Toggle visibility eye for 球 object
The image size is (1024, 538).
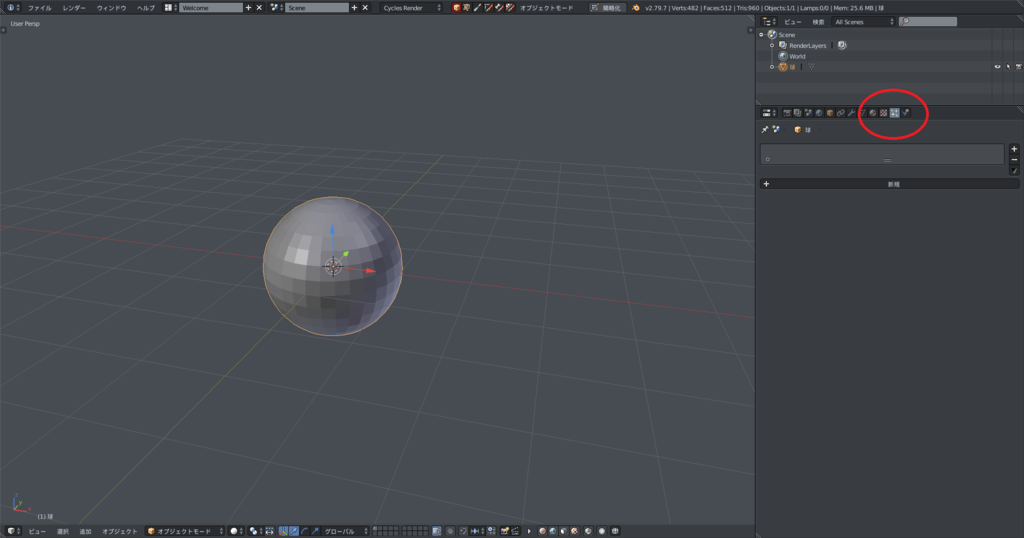(x=997, y=67)
